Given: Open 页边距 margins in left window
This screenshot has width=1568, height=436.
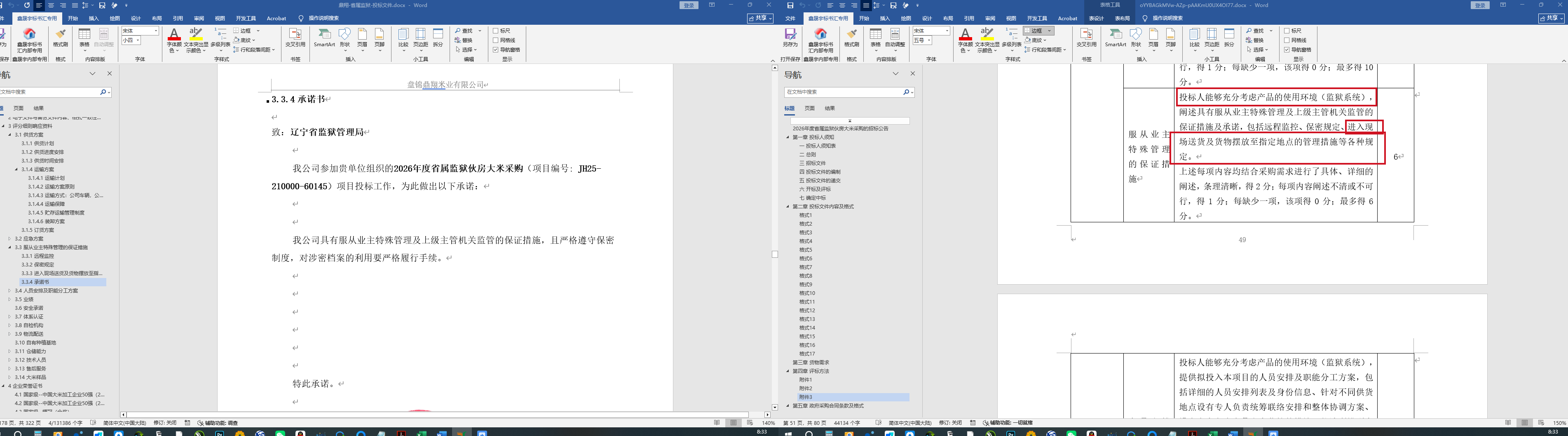Looking at the screenshot, I should (421, 39).
